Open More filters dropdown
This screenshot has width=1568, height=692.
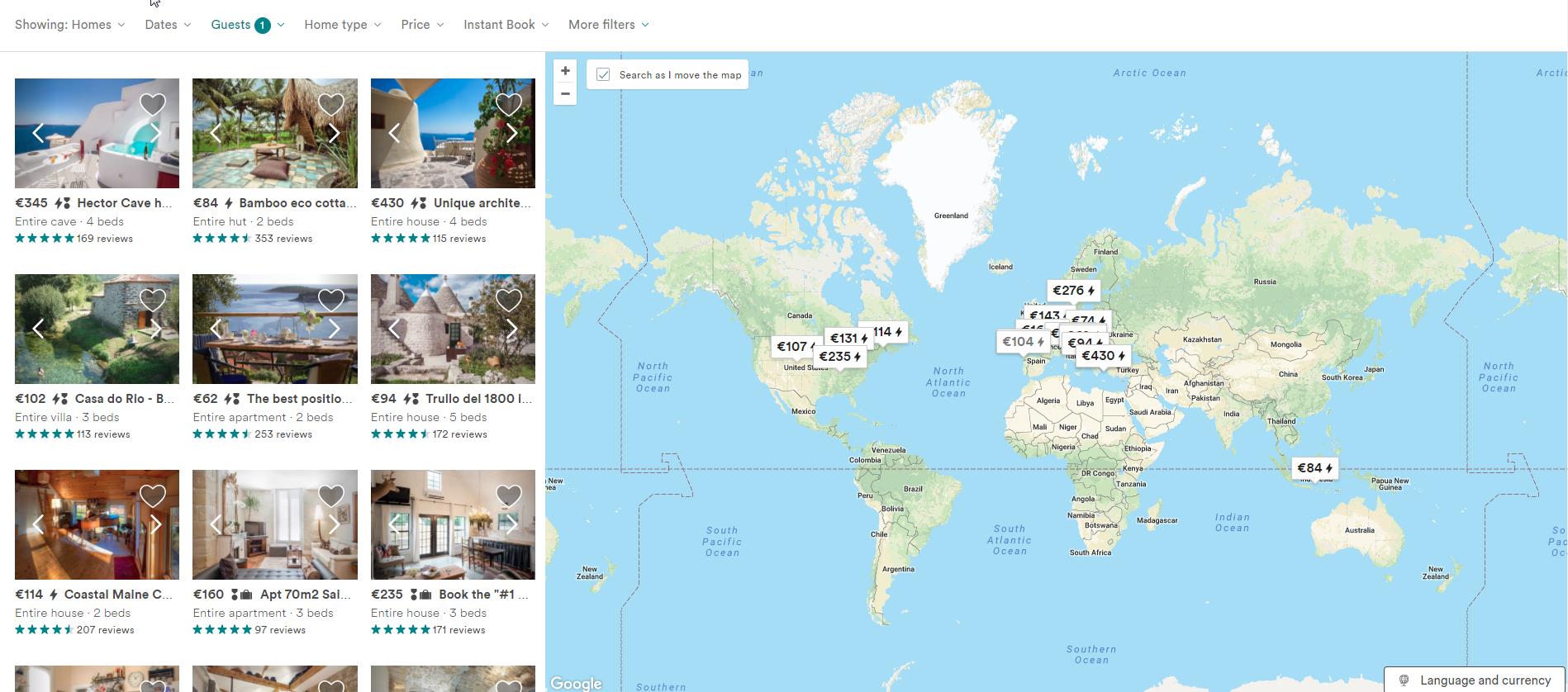point(609,25)
